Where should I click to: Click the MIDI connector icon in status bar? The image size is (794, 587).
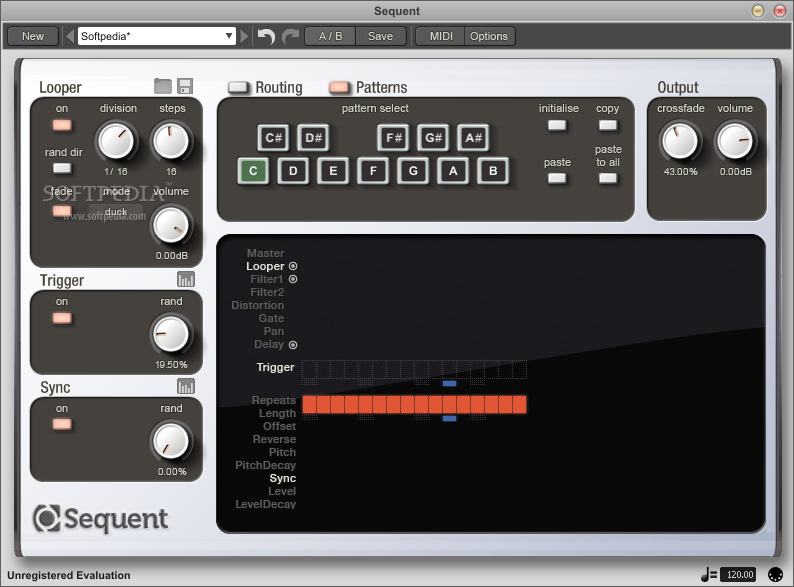(x=775, y=574)
